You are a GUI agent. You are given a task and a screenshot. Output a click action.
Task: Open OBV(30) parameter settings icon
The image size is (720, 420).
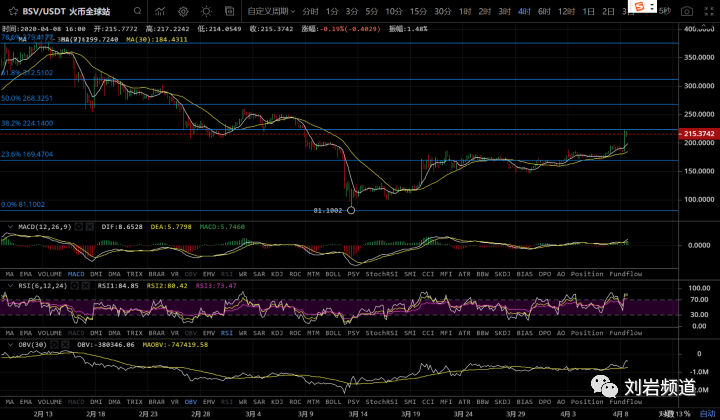click(54, 344)
